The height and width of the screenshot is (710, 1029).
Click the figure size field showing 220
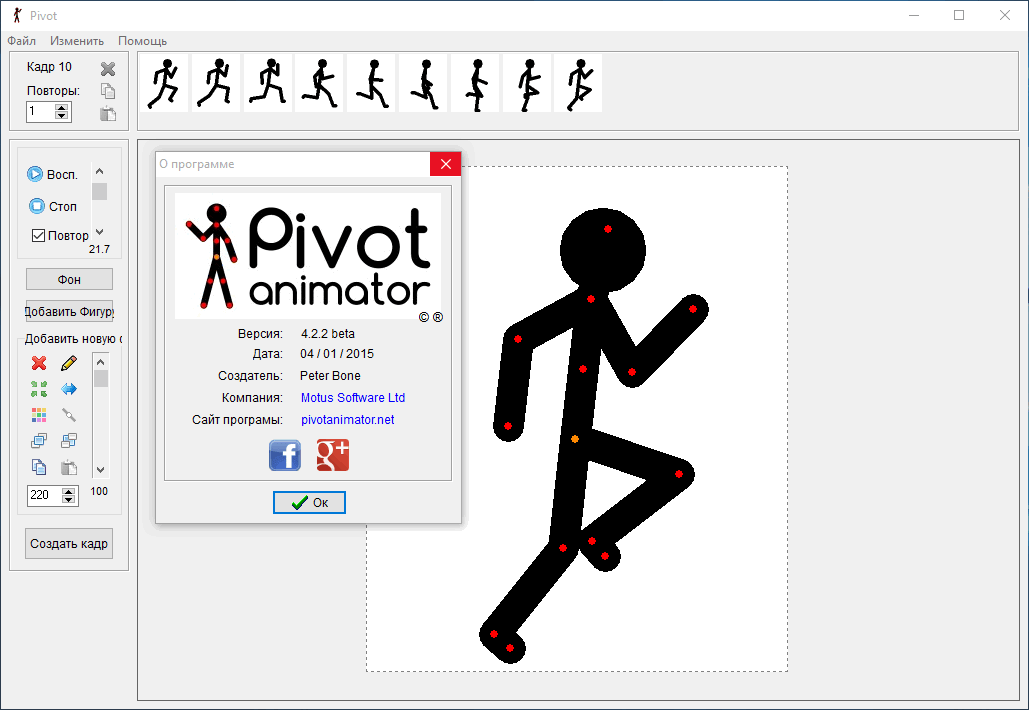[x=45, y=495]
